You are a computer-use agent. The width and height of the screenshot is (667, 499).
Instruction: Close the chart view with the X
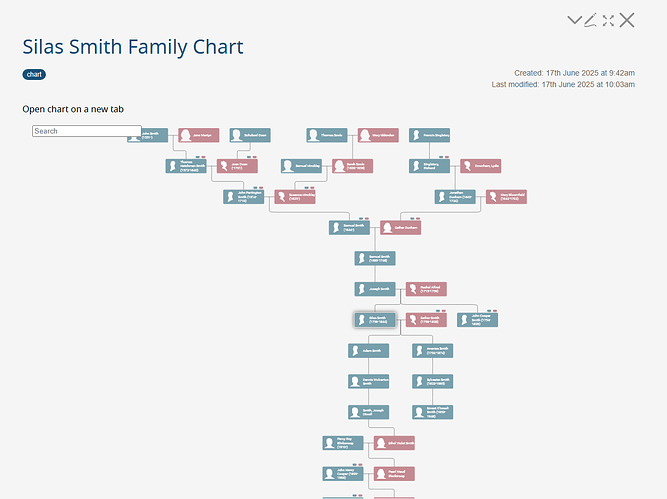tap(627, 20)
